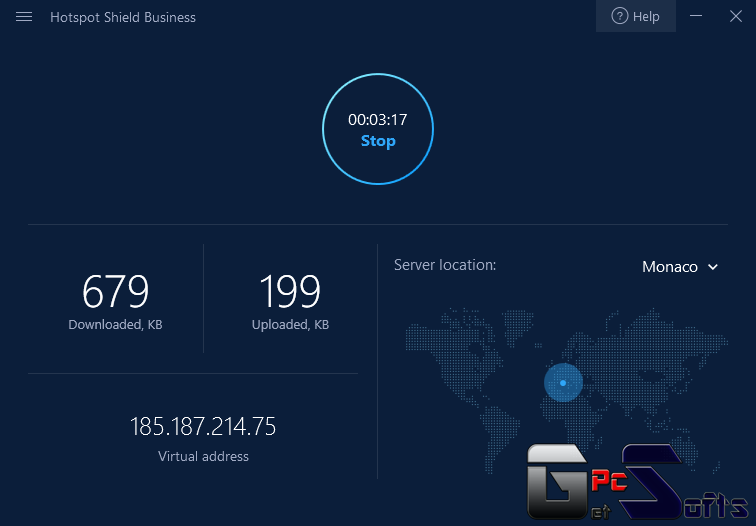Select the Virtual address label
The height and width of the screenshot is (526, 756).
click(203, 456)
